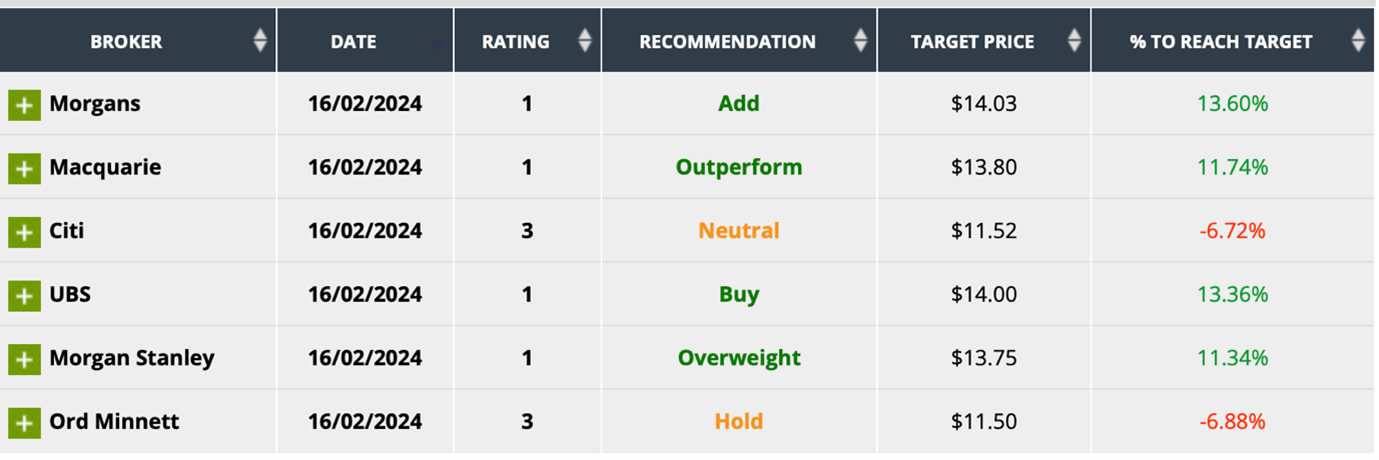Expand the Morgan Stanley broker row
This screenshot has height=460, width=1379.
[24, 358]
